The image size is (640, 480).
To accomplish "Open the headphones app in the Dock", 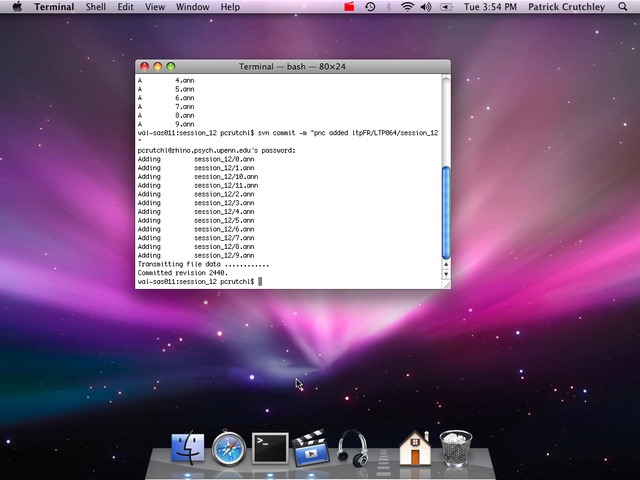I will (352, 446).
